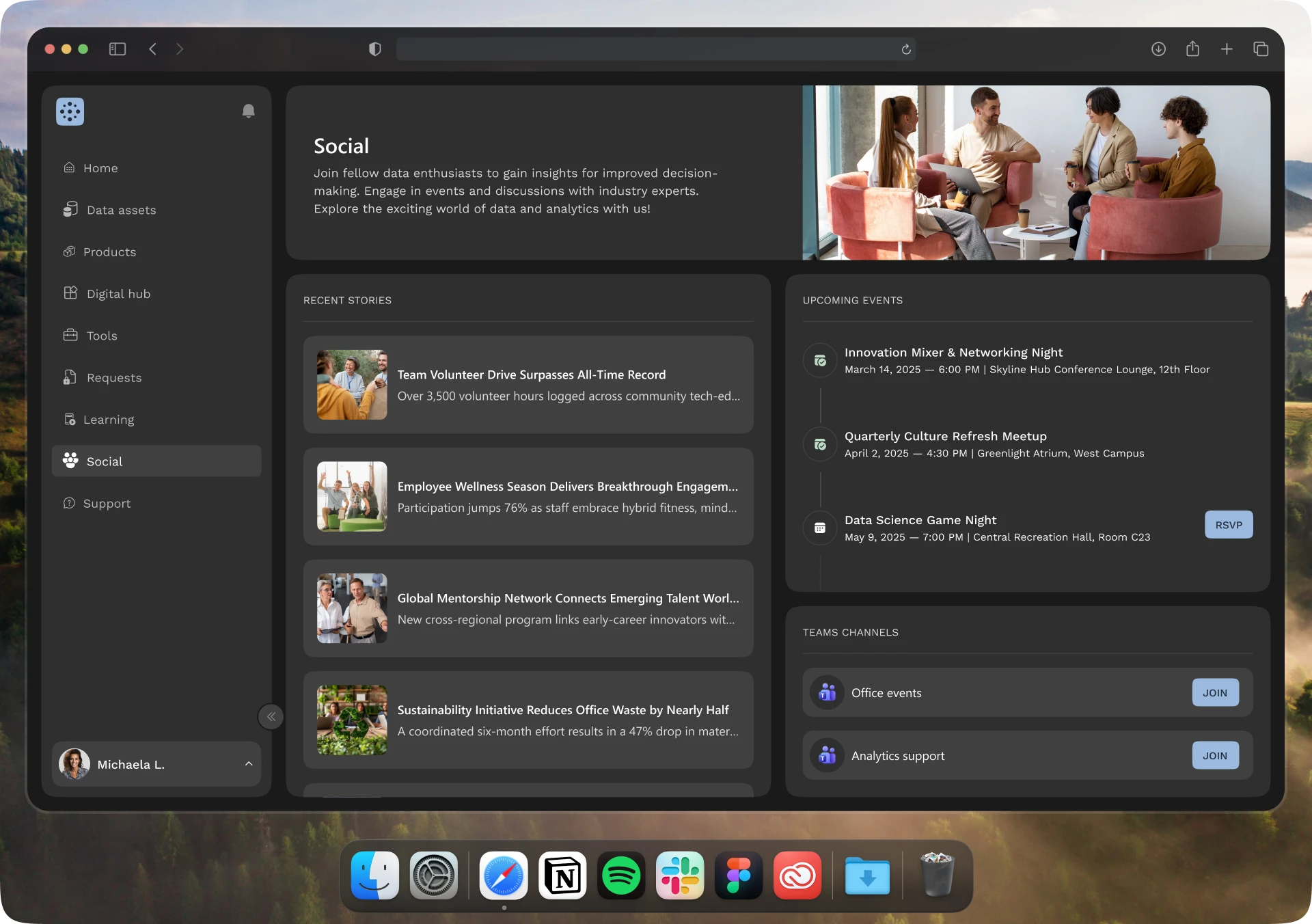Click the notification bell icon

point(249,111)
